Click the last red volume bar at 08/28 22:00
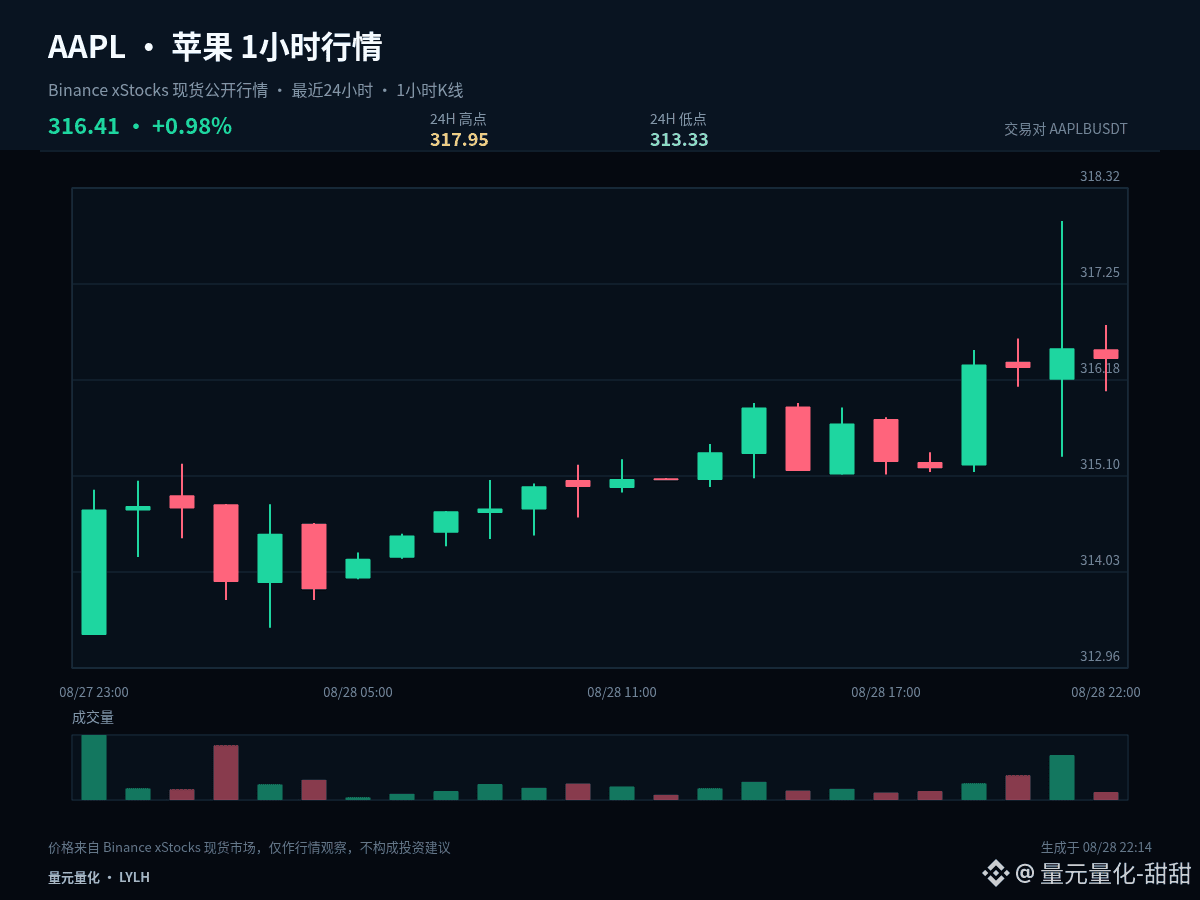This screenshot has width=1200, height=900. click(x=1106, y=796)
